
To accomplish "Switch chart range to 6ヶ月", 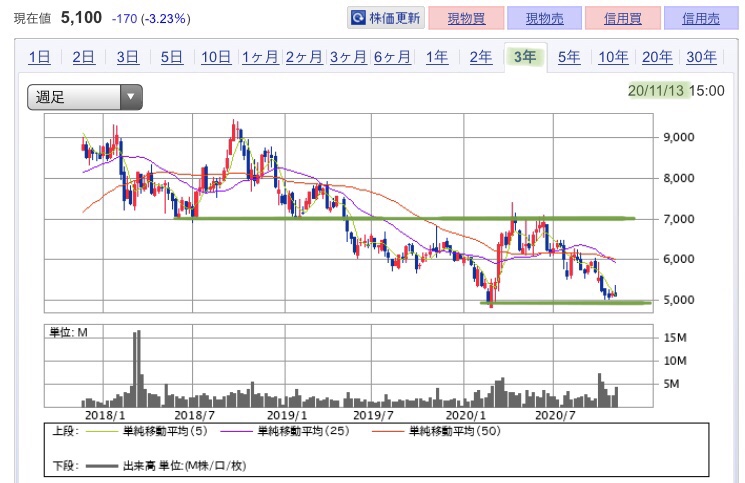I will pos(392,57).
